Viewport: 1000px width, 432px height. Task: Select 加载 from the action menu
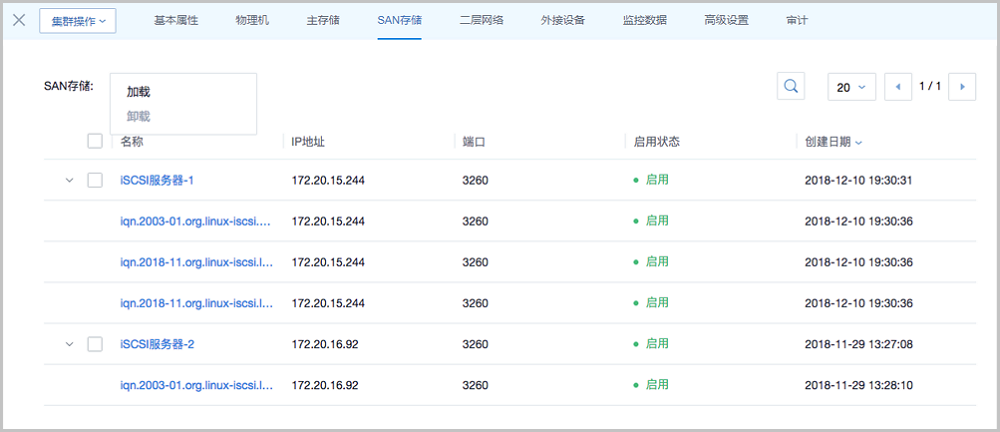(138, 92)
